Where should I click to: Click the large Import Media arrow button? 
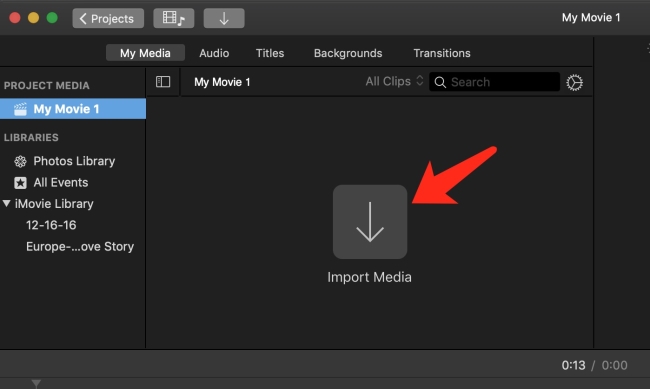click(370, 222)
